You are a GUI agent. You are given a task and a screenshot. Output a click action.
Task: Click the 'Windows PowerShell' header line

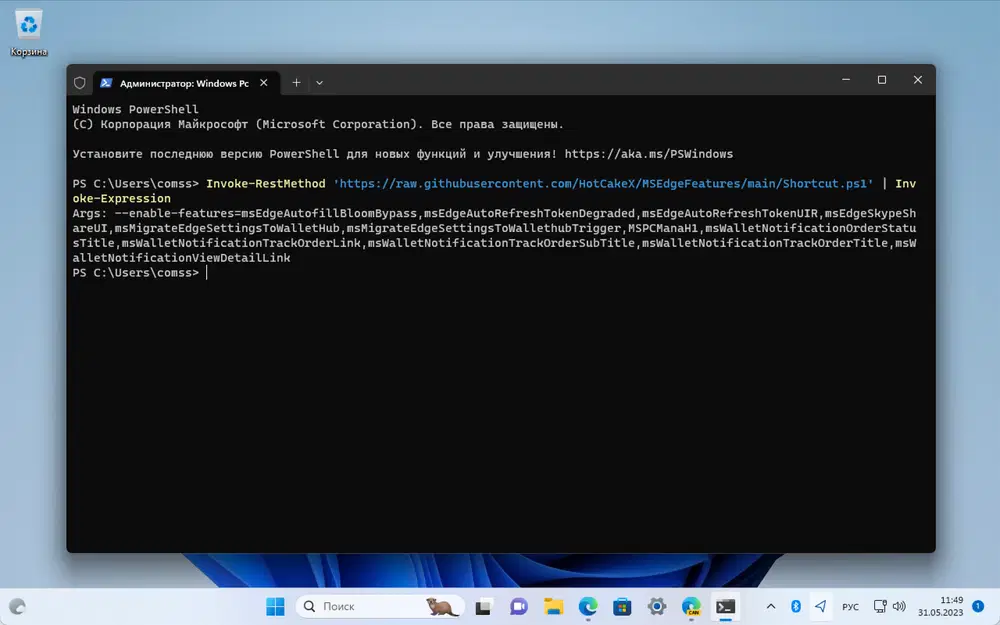(135, 109)
